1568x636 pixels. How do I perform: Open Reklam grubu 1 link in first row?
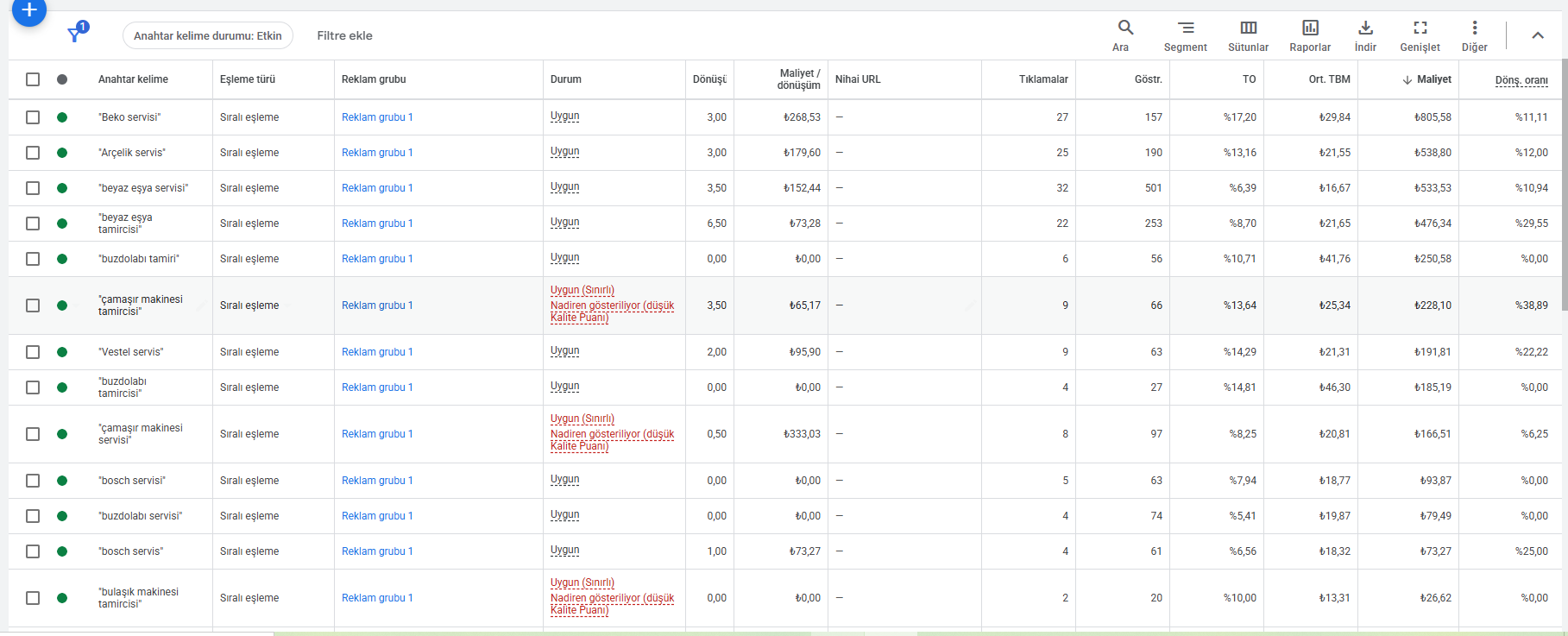pyautogui.click(x=377, y=117)
